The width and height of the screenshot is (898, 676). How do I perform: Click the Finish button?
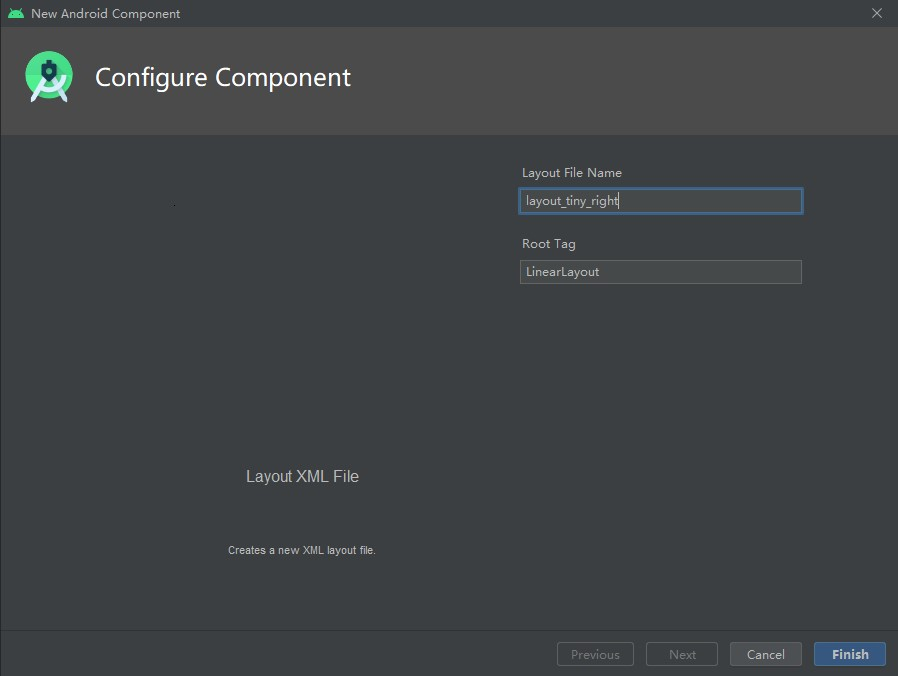pos(849,654)
